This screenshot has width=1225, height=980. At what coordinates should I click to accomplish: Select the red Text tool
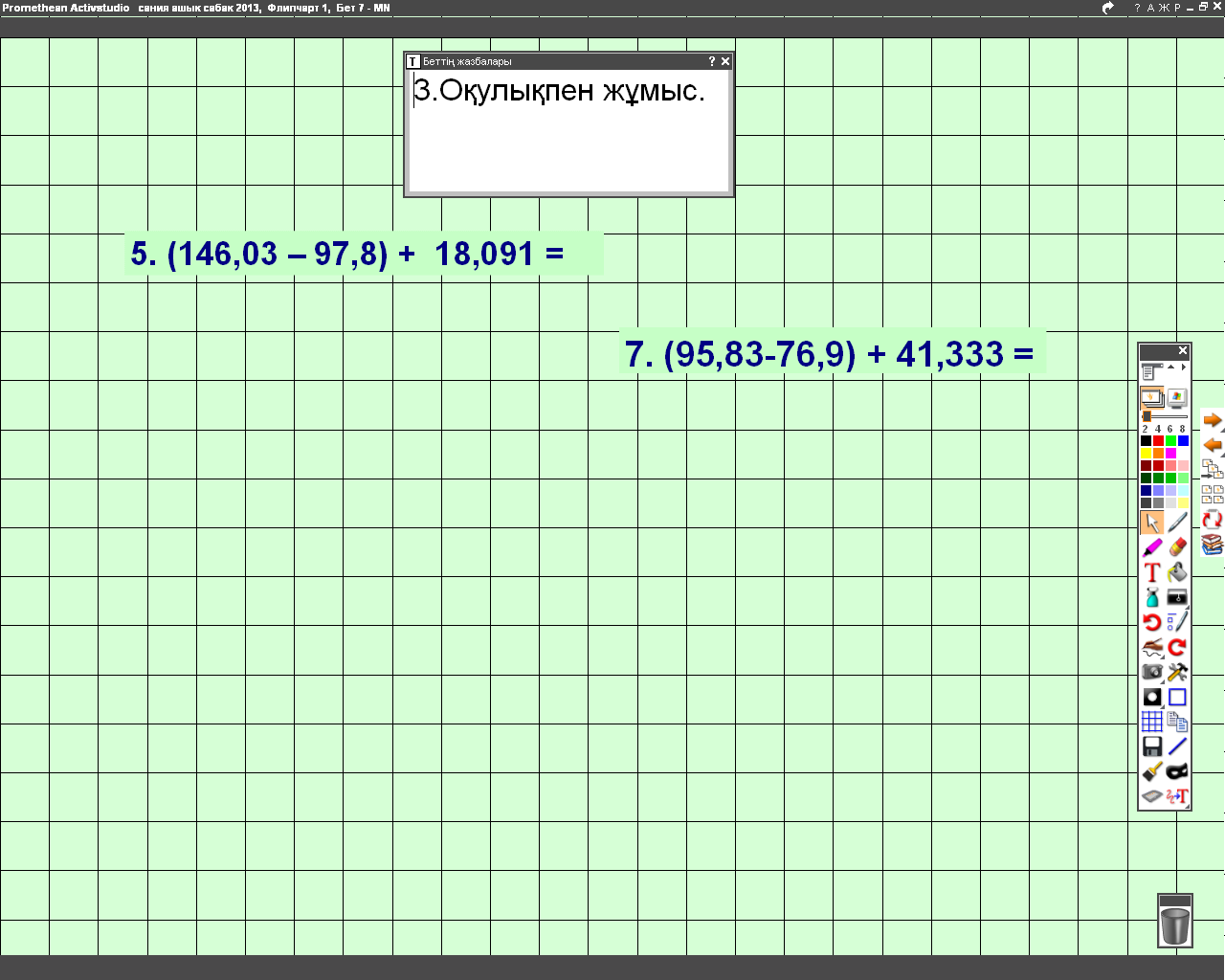pyautogui.click(x=1152, y=572)
